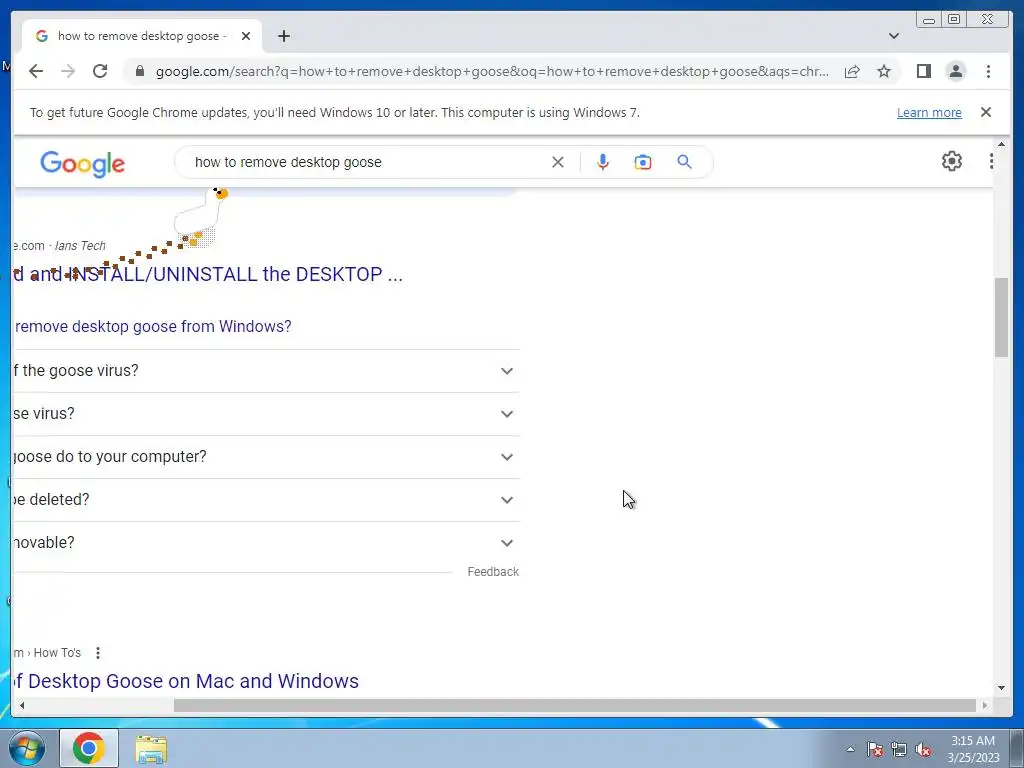The image size is (1024, 768).
Task: Expand the 'movable?' question
Action: [x=266, y=543]
